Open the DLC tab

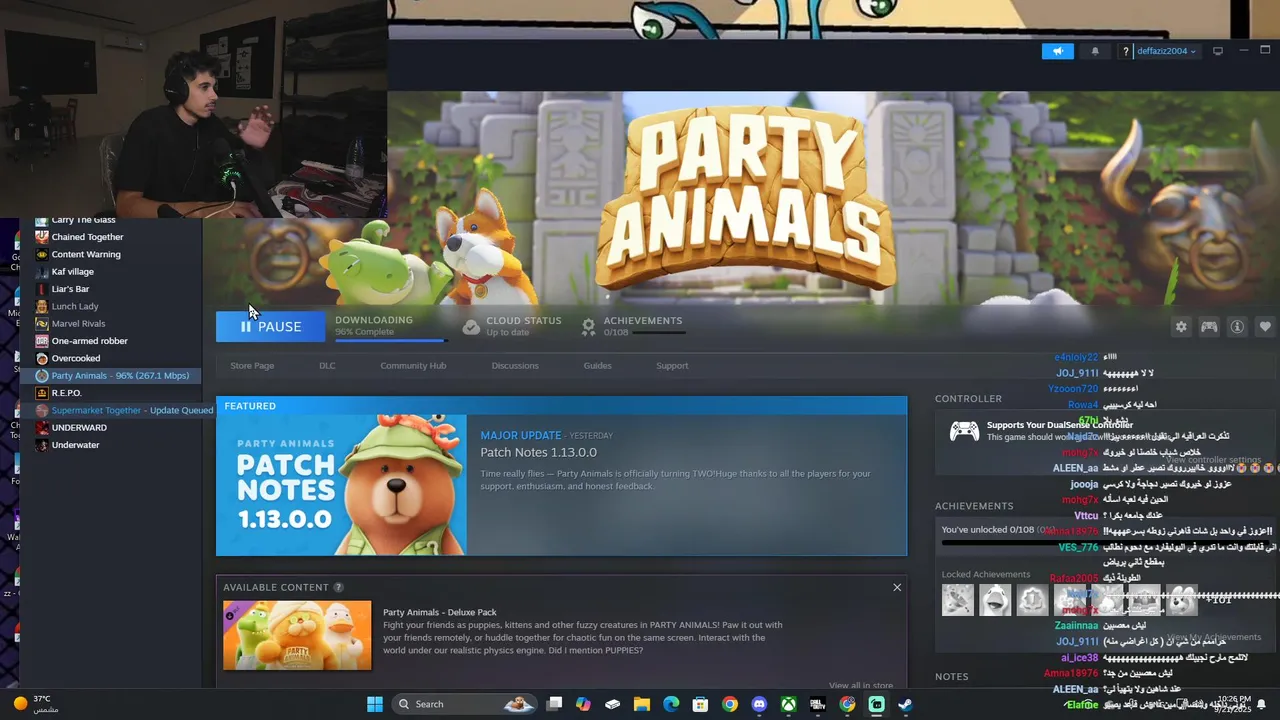click(x=327, y=366)
